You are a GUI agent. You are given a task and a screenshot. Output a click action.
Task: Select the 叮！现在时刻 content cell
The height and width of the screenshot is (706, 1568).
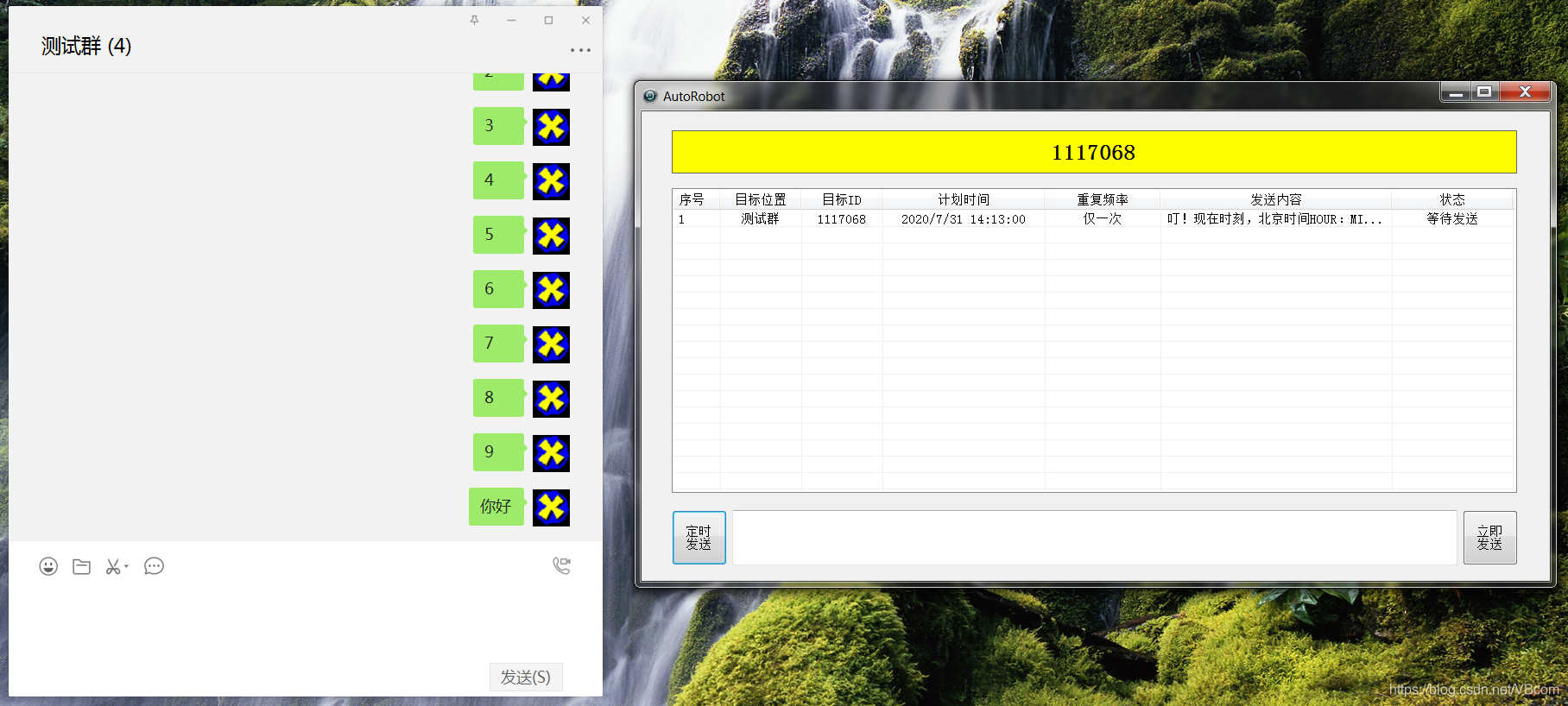click(x=1276, y=219)
